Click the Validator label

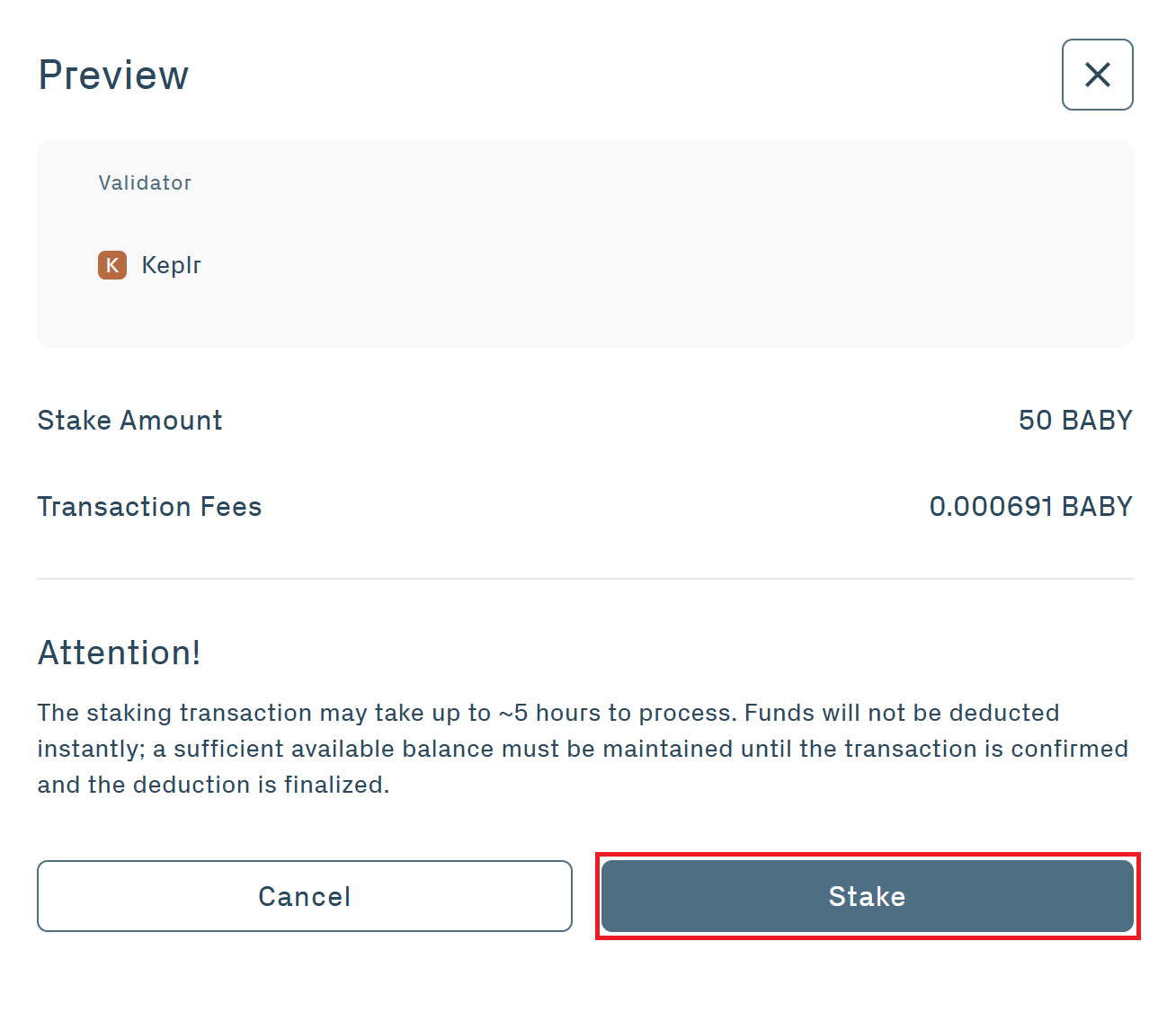coord(145,182)
